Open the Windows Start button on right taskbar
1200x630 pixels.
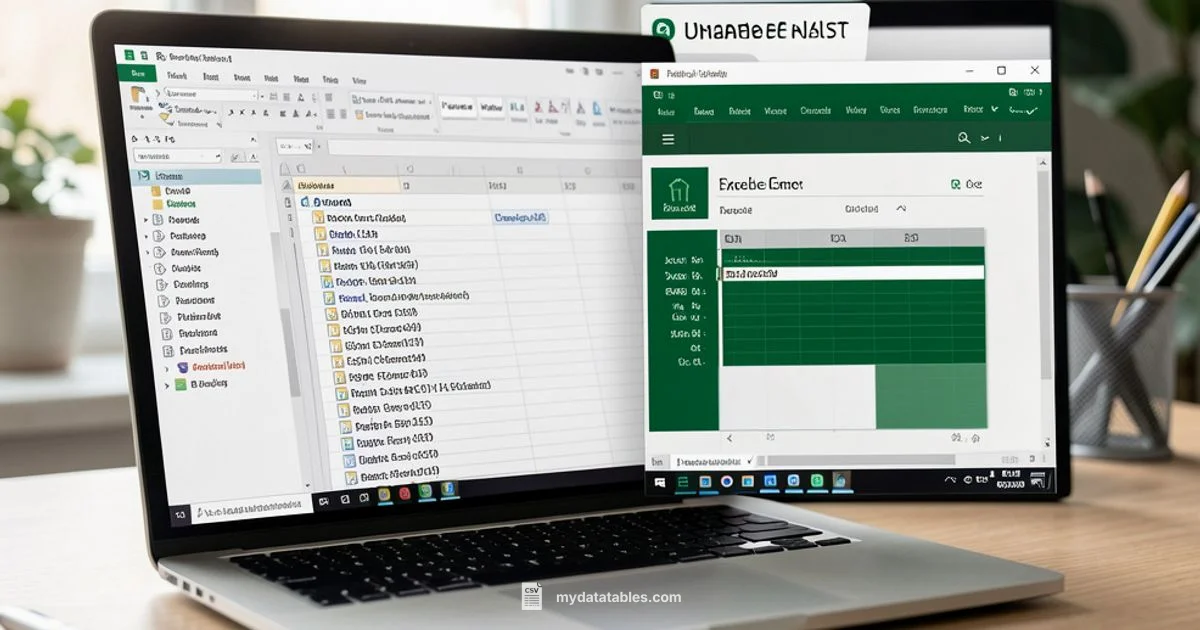(x=660, y=482)
